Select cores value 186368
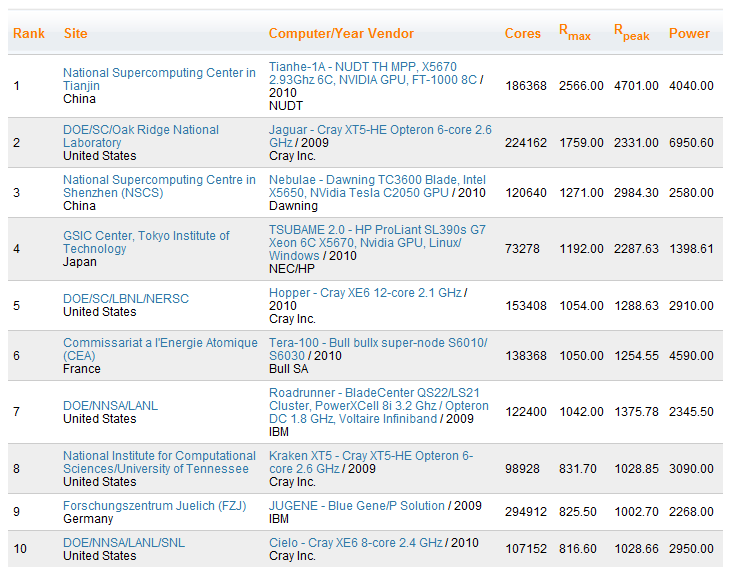Viewport: 732px width, 567px height. click(x=526, y=86)
